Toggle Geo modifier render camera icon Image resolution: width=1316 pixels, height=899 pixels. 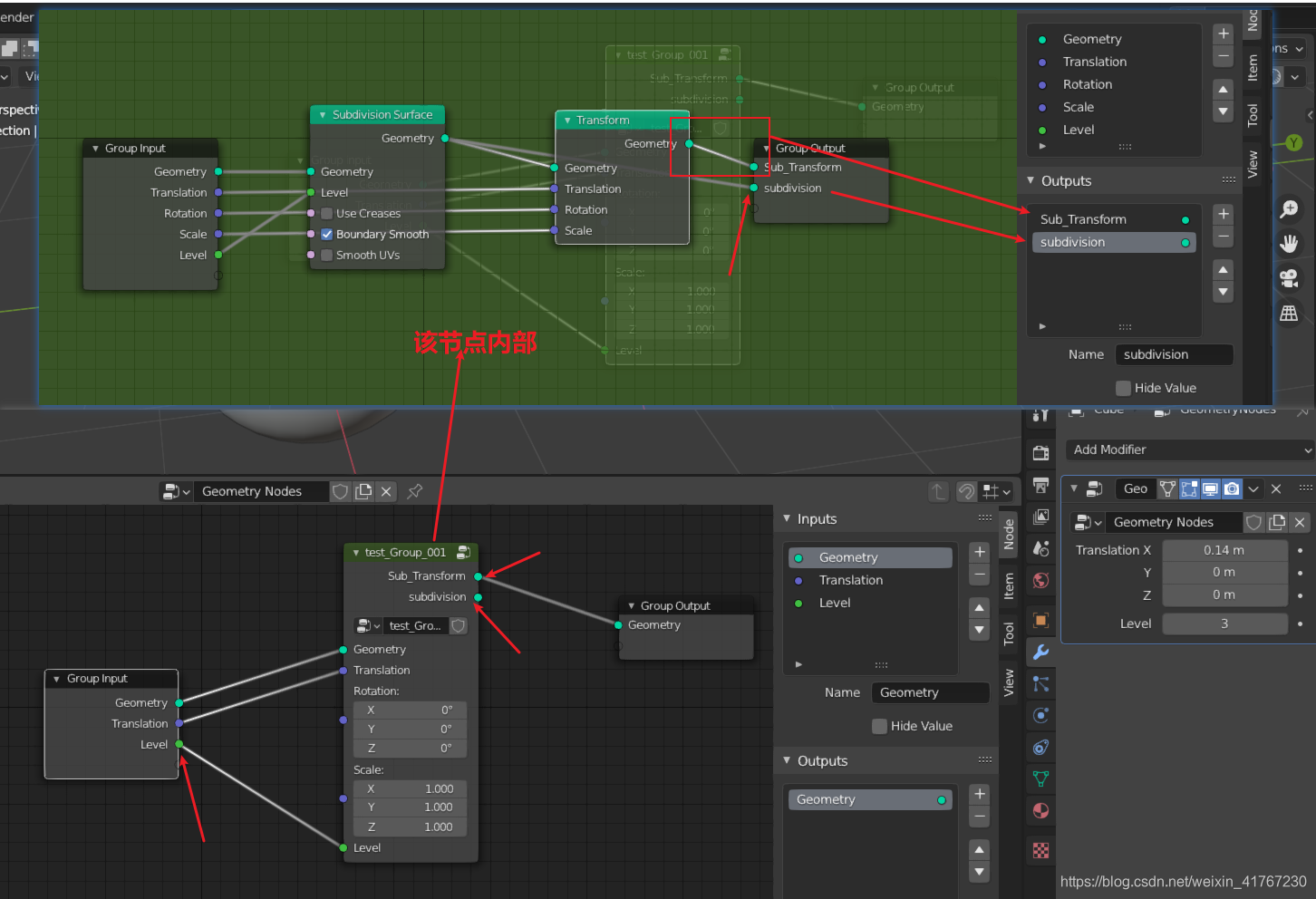[x=1232, y=488]
